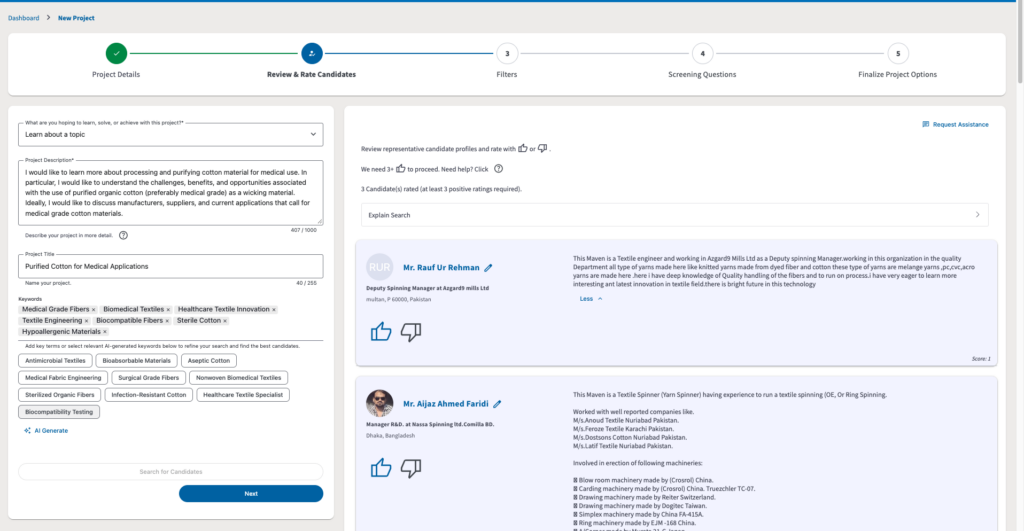The height and width of the screenshot is (531, 1024).
Task: Go to step 5 Finalize Project Options
Action: (898, 54)
